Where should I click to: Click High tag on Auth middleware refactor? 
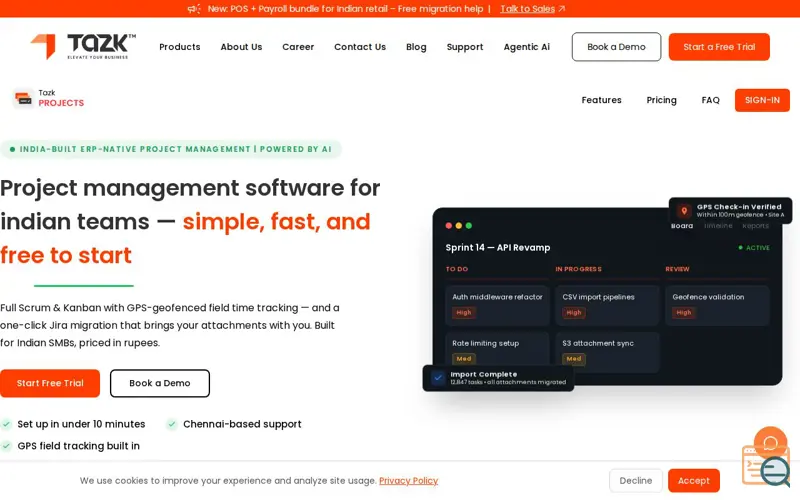pyautogui.click(x=464, y=312)
